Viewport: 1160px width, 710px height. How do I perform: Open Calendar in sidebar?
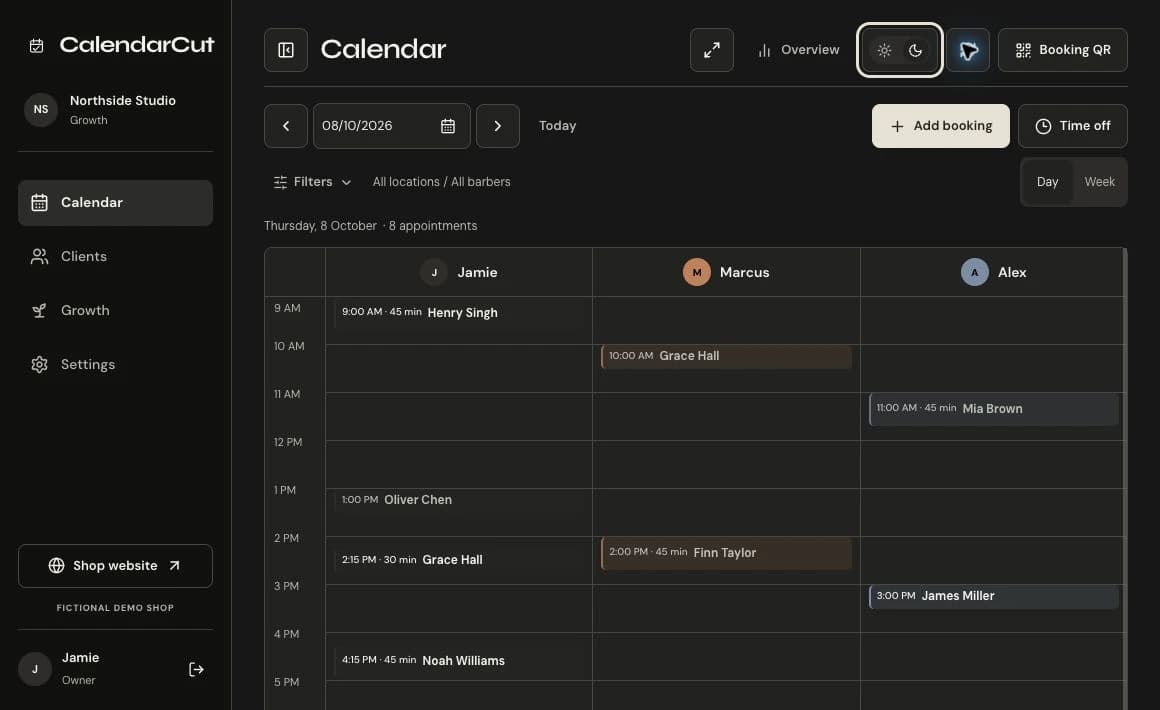[115, 203]
